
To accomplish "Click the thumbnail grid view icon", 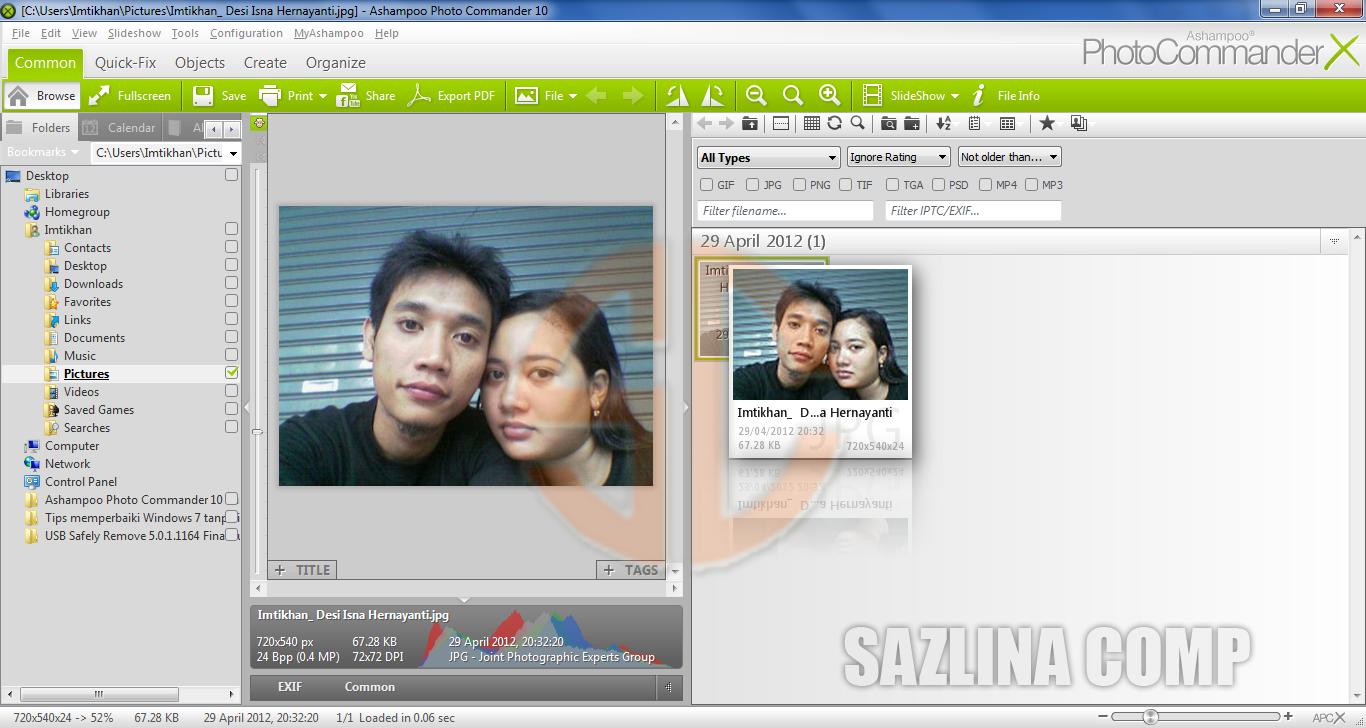I will 812,123.
